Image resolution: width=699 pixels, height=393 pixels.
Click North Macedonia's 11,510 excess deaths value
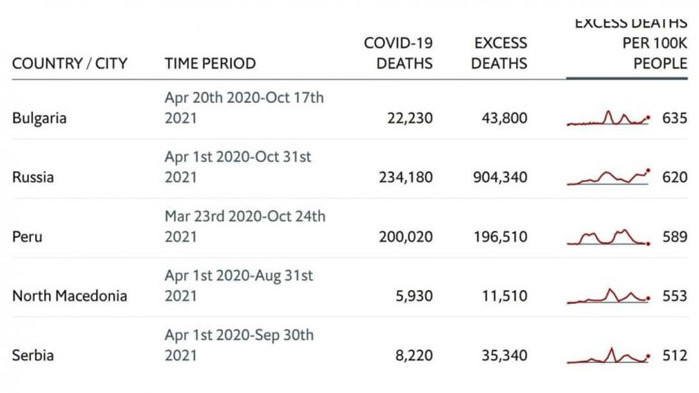click(x=505, y=296)
